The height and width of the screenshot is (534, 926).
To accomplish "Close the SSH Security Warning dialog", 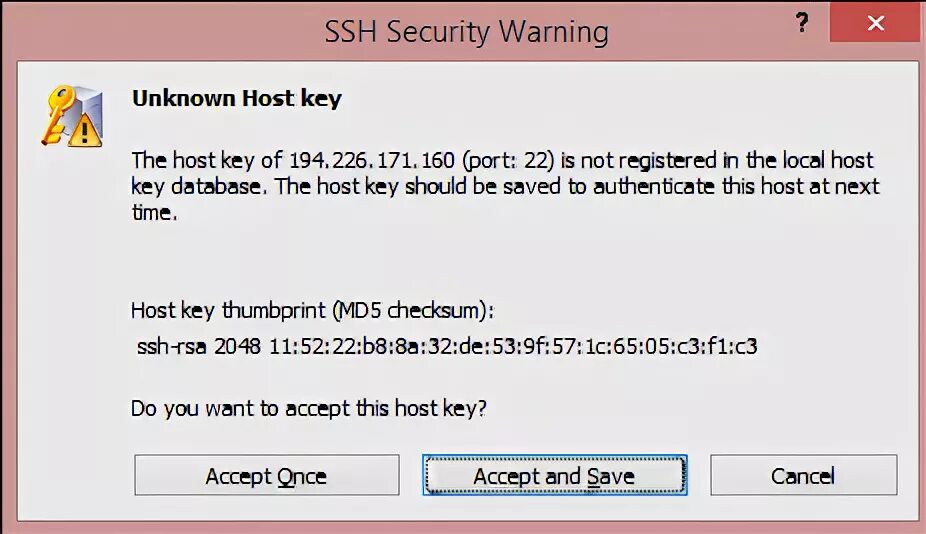I will click(875, 24).
